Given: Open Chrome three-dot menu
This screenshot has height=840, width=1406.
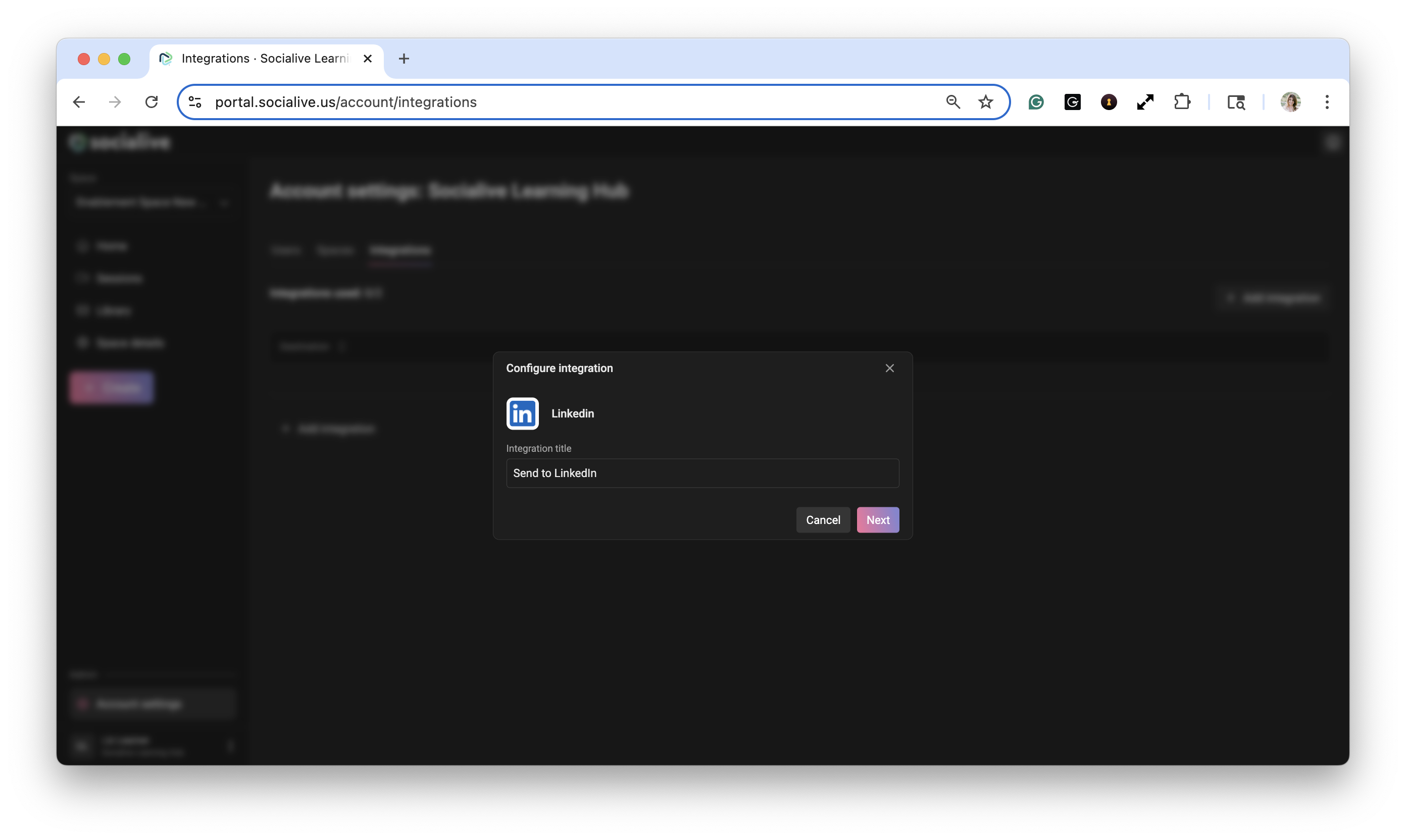Looking at the screenshot, I should (1326, 102).
